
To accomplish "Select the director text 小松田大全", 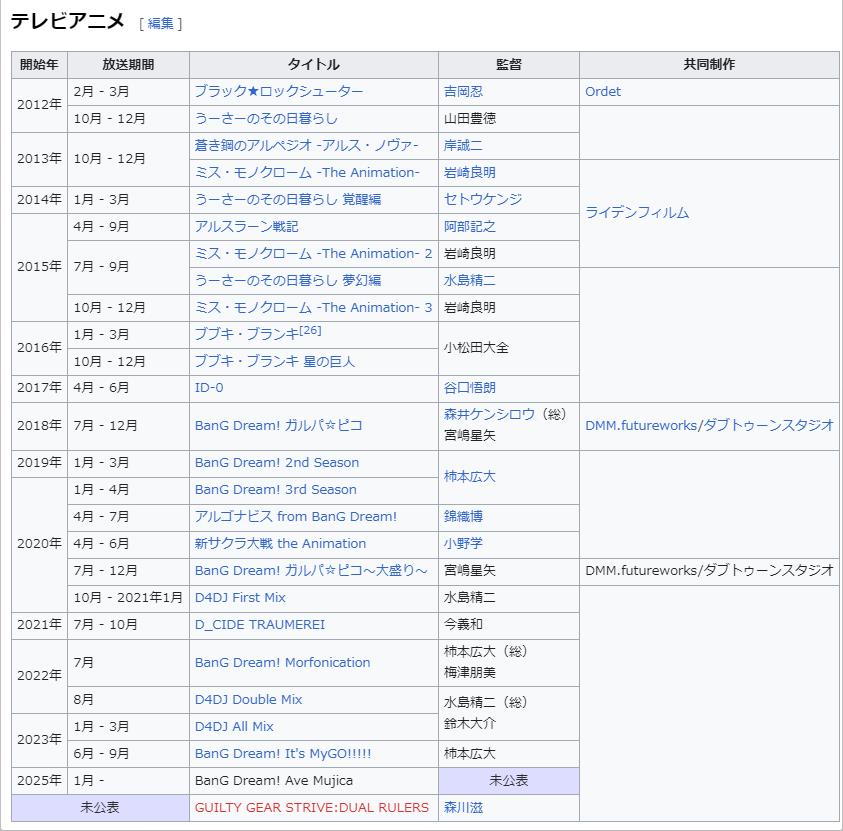I will point(476,348).
